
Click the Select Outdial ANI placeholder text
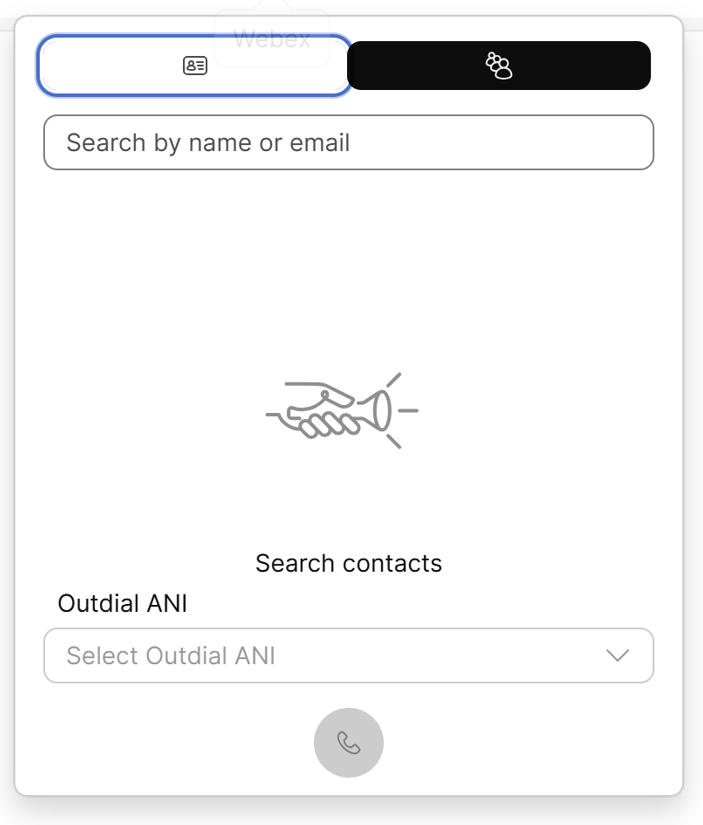(171, 656)
